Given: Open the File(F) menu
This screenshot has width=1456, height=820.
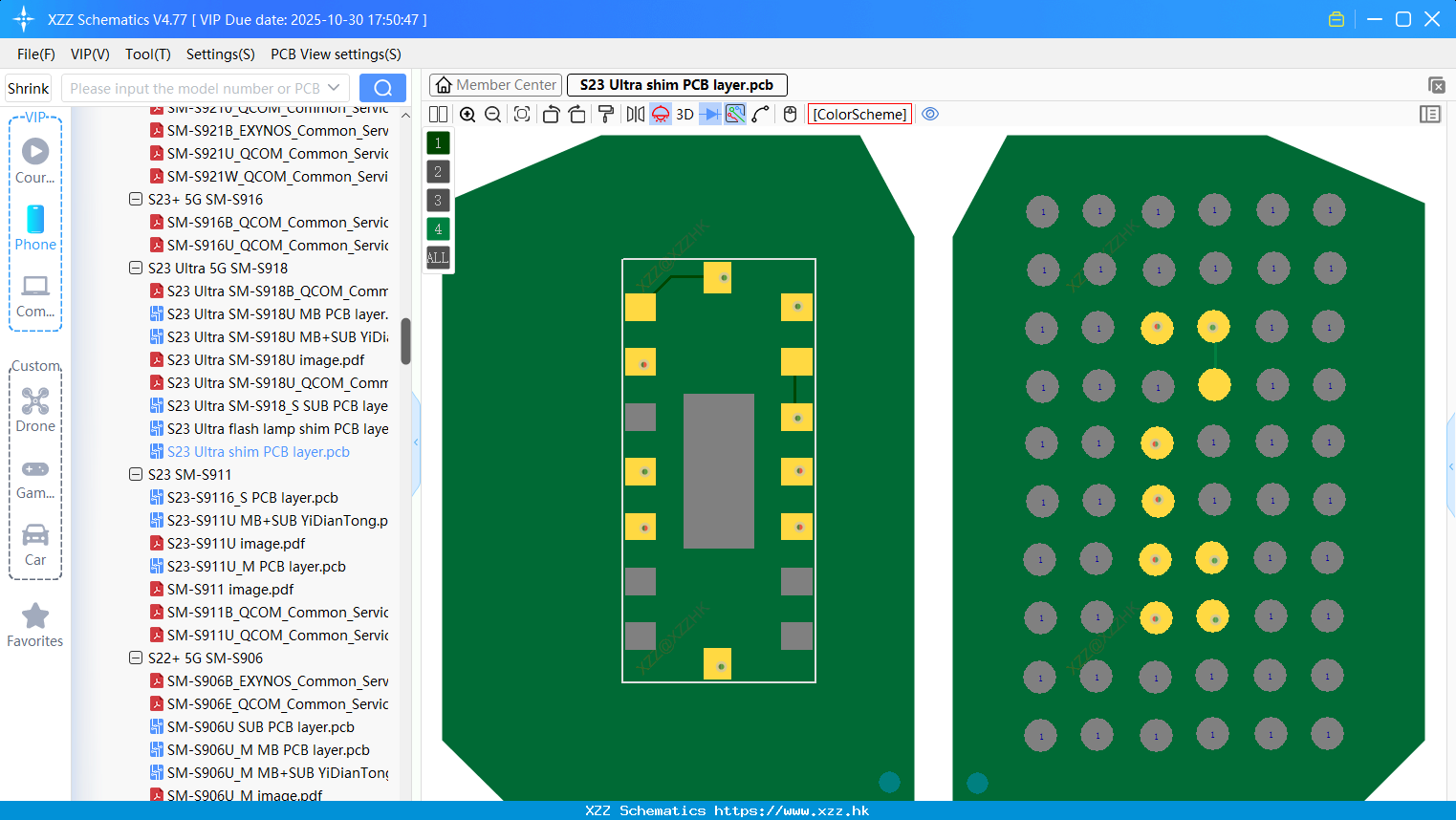Looking at the screenshot, I should 36,54.
